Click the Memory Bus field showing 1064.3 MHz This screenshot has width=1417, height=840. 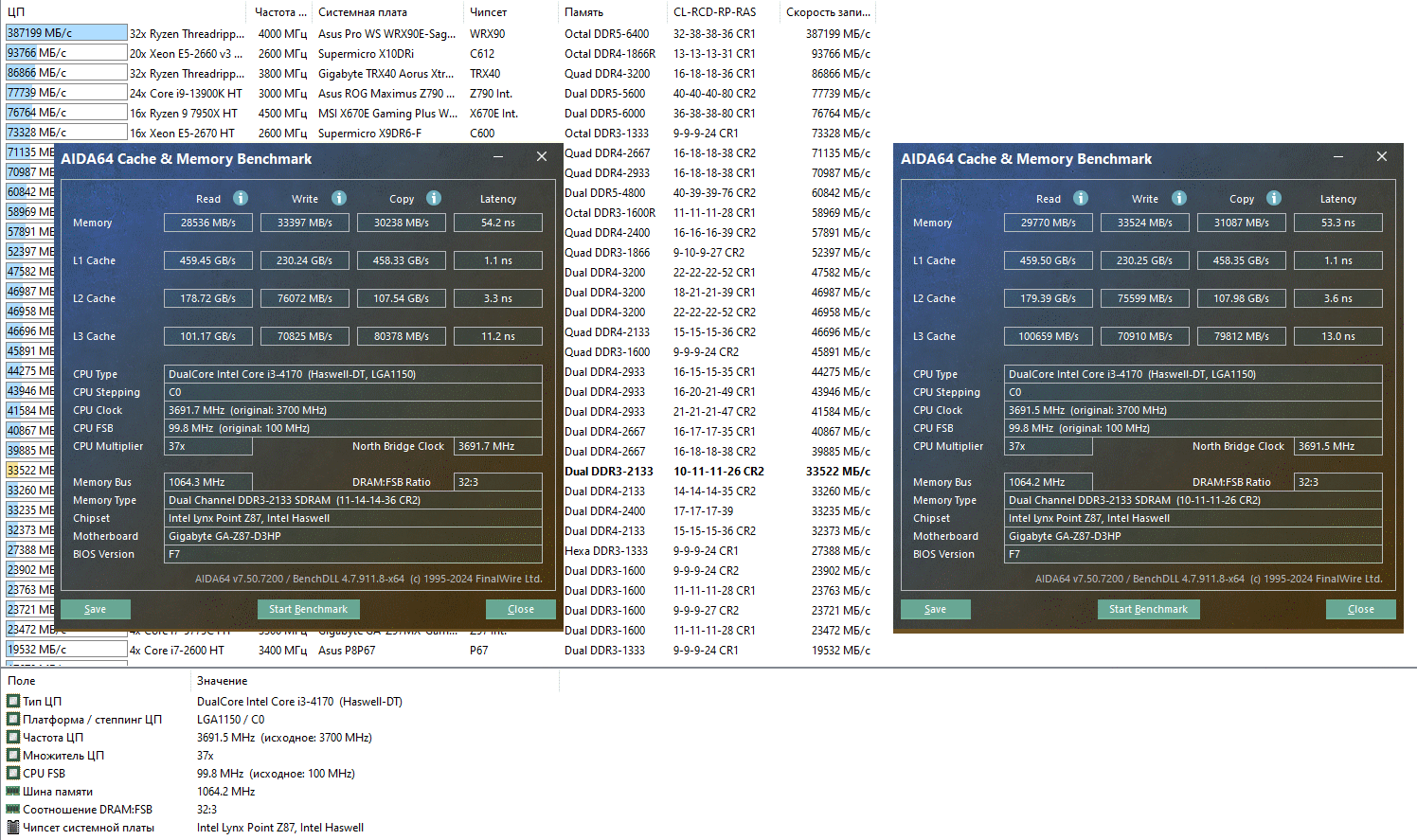click(208, 482)
